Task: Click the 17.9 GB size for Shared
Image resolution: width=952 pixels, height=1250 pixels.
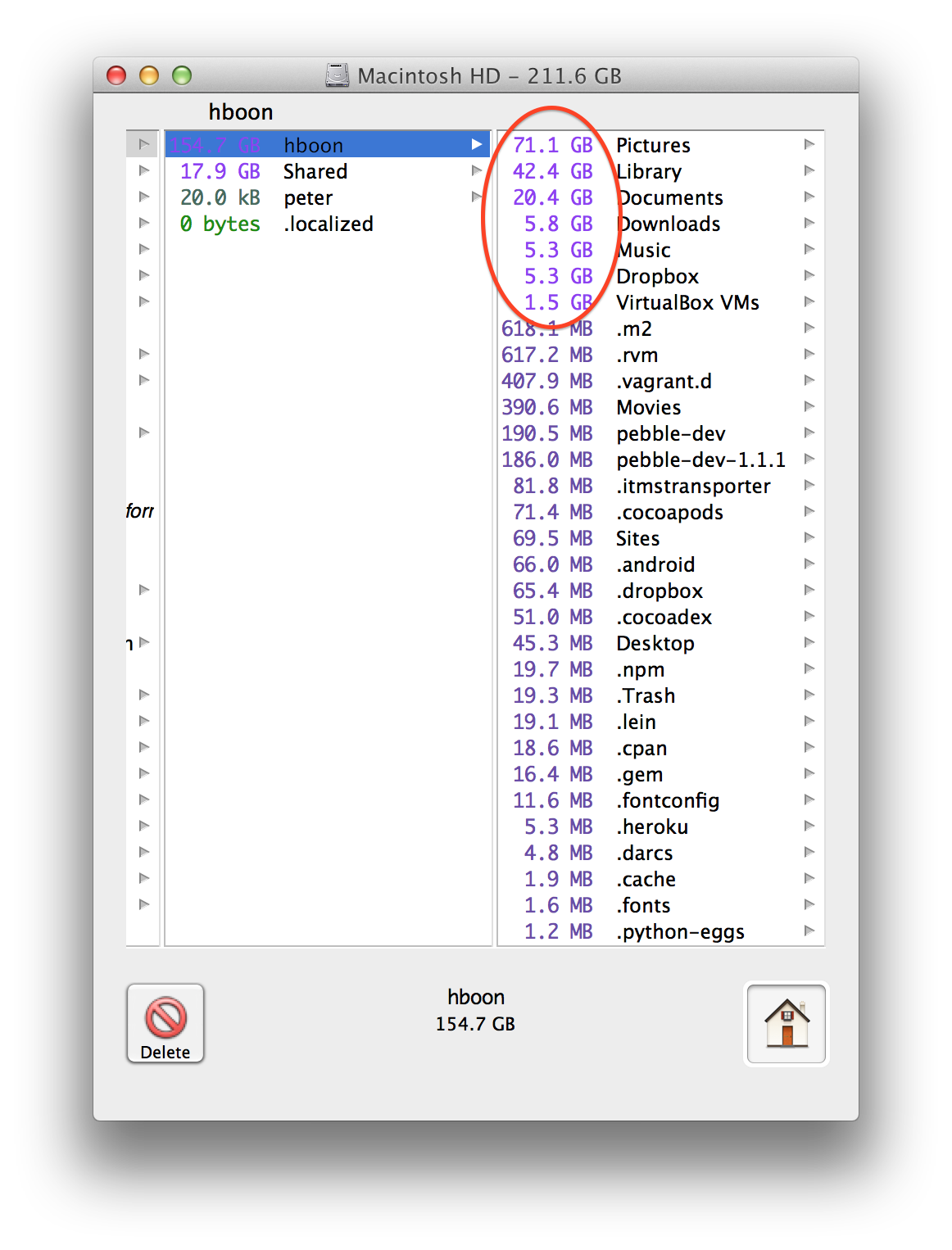Action: [x=220, y=171]
